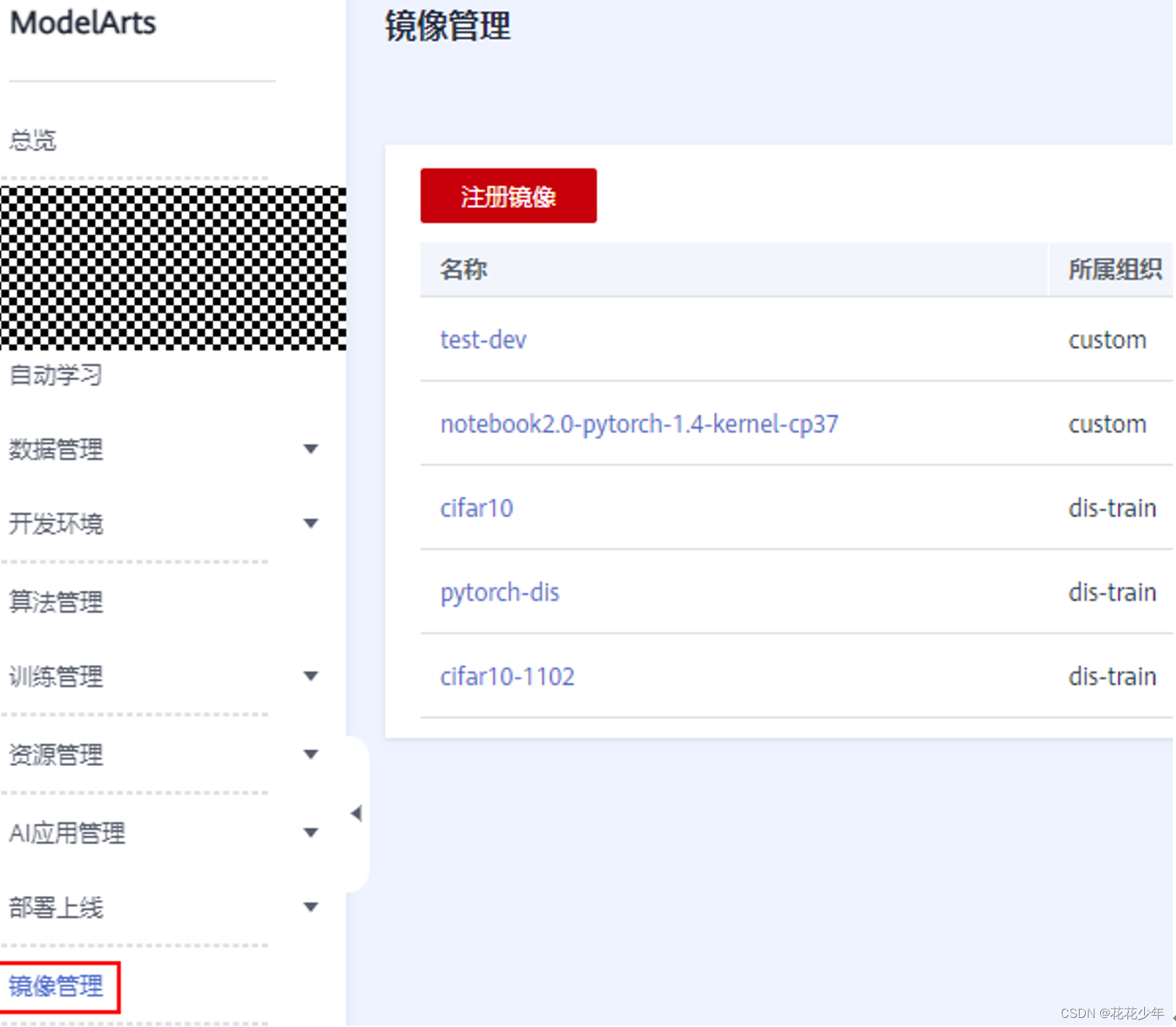1176x1027 pixels.
Task: Collapse the sidebar using the arrow icon
Action: 357,813
